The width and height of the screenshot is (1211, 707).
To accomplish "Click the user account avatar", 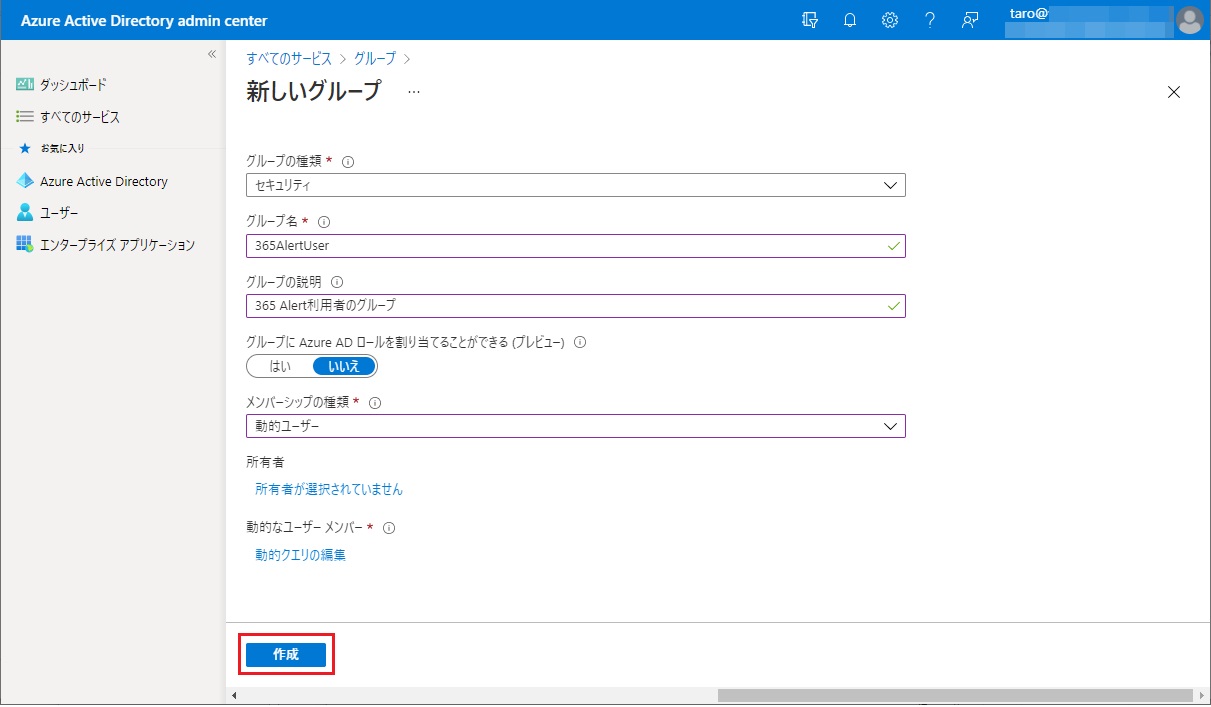I will [x=1189, y=20].
